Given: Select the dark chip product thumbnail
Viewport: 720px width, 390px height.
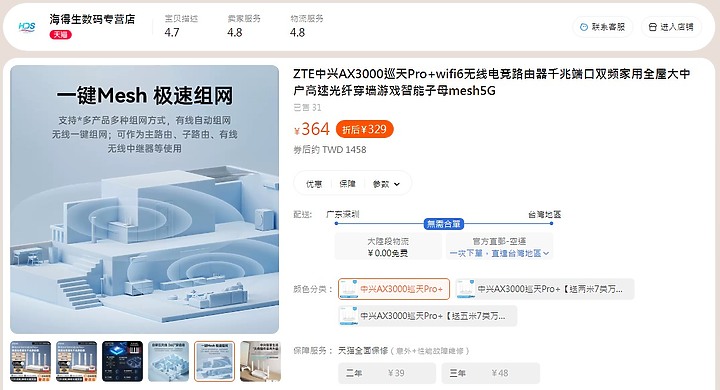Looking at the screenshot, I should (122, 361).
